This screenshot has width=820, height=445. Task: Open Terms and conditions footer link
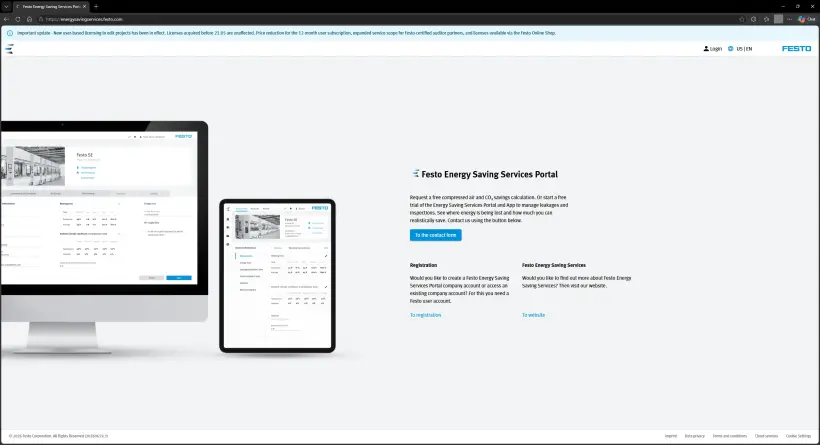coord(730,436)
